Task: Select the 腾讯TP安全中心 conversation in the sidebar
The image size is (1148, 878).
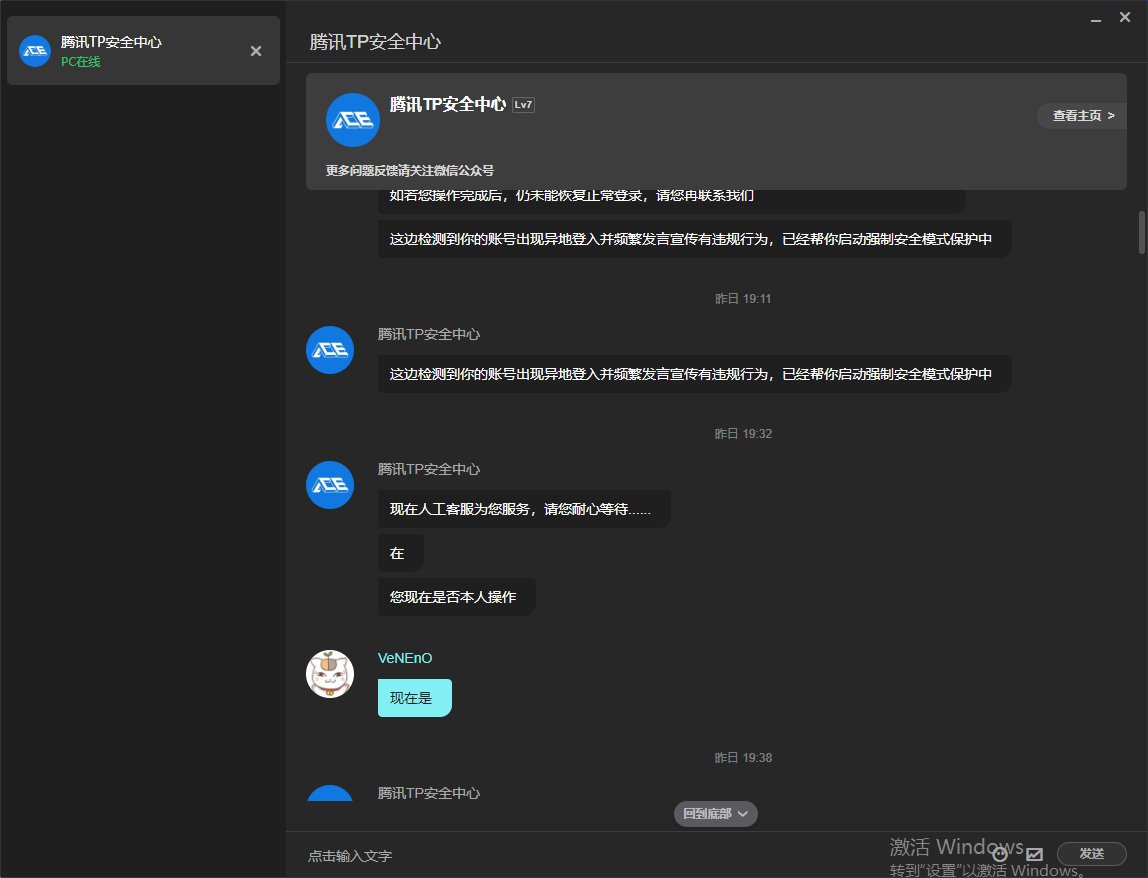Action: (144, 51)
